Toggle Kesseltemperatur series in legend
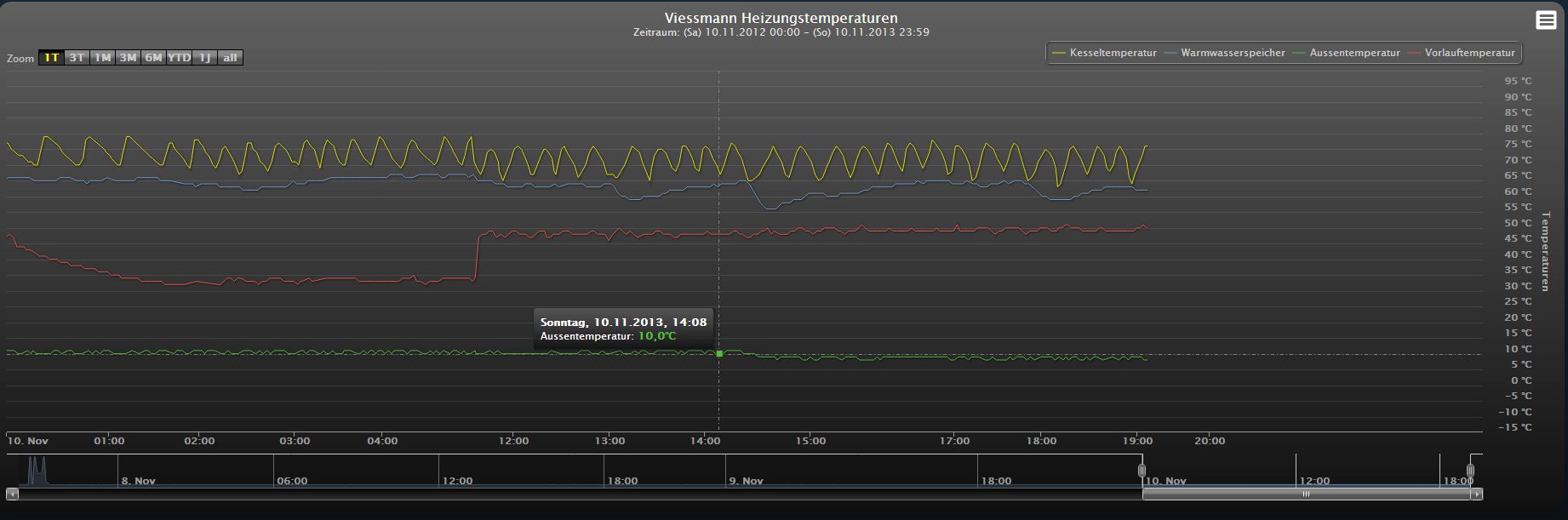The width and height of the screenshot is (1568, 520). coord(1105,53)
